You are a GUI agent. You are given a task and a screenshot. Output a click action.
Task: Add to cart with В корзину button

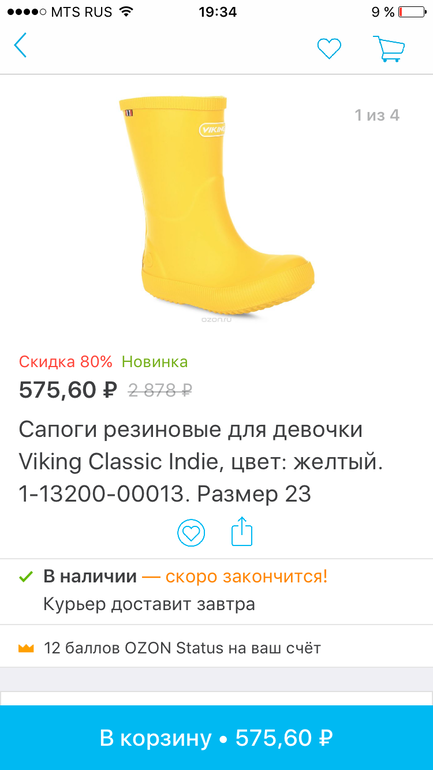pos(216,738)
